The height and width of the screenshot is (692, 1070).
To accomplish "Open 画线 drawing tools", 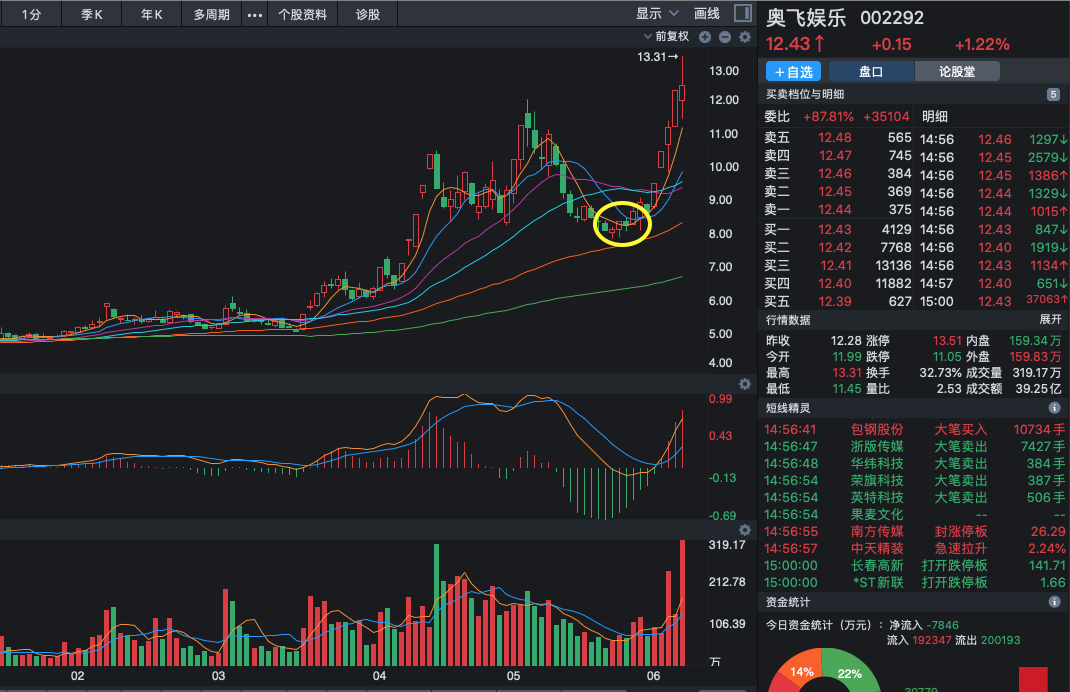I will [x=706, y=14].
